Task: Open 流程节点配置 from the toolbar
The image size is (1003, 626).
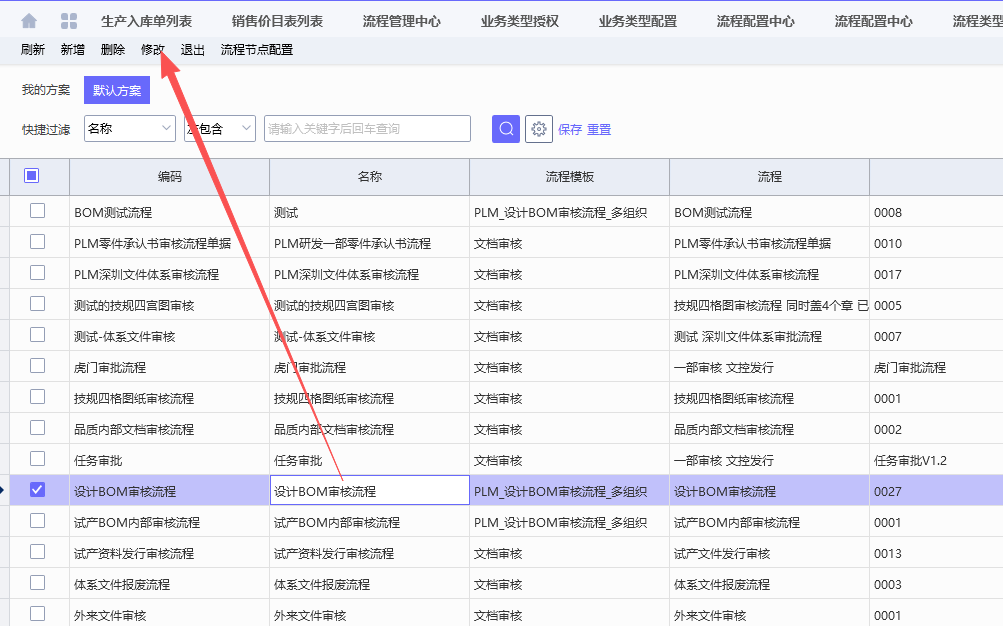Action: (257, 49)
